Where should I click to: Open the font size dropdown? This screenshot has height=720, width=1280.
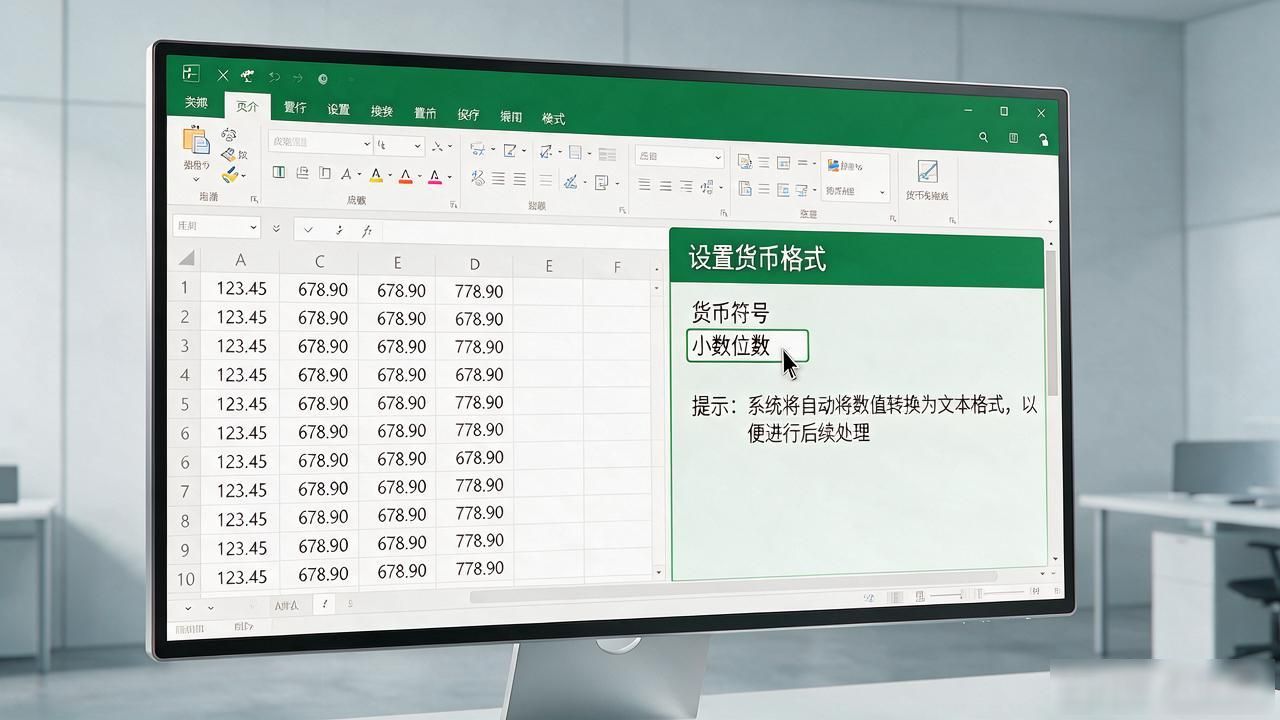click(419, 146)
